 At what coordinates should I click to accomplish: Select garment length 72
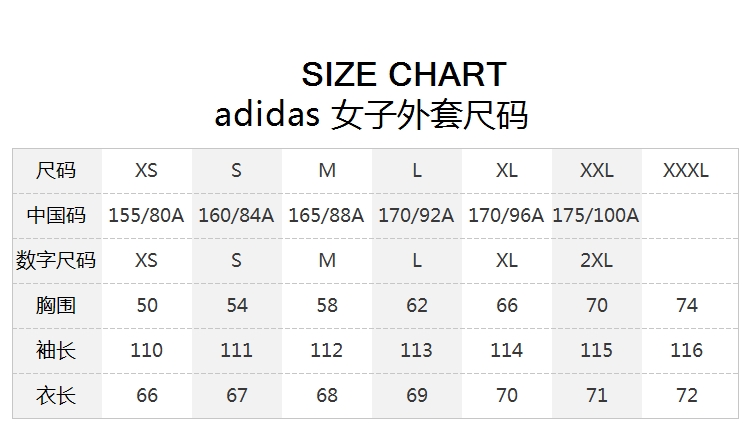[x=687, y=395]
